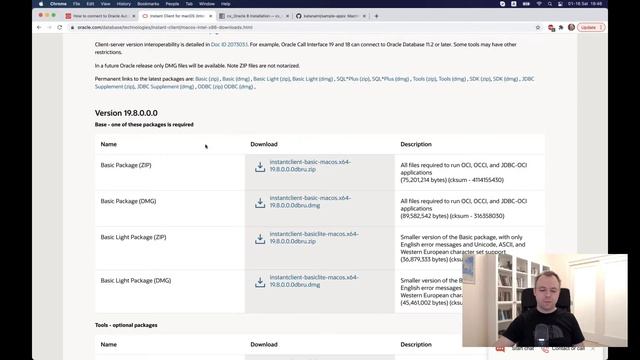Download instantclient-basiclite-macos.x64 dmg file link
This screenshot has height=360, width=640.
point(314,280)
